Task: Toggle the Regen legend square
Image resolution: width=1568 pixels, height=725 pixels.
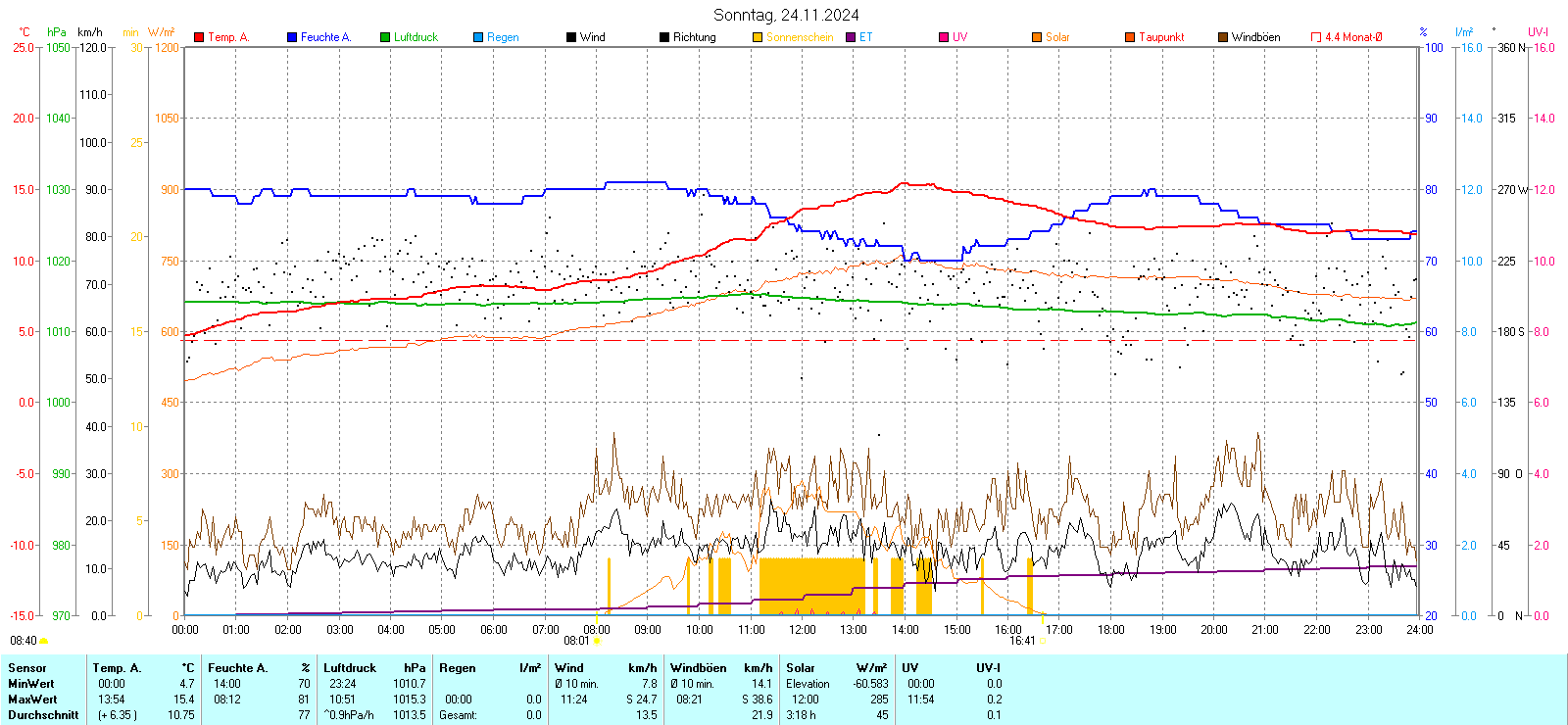Action: coord(478,37)
